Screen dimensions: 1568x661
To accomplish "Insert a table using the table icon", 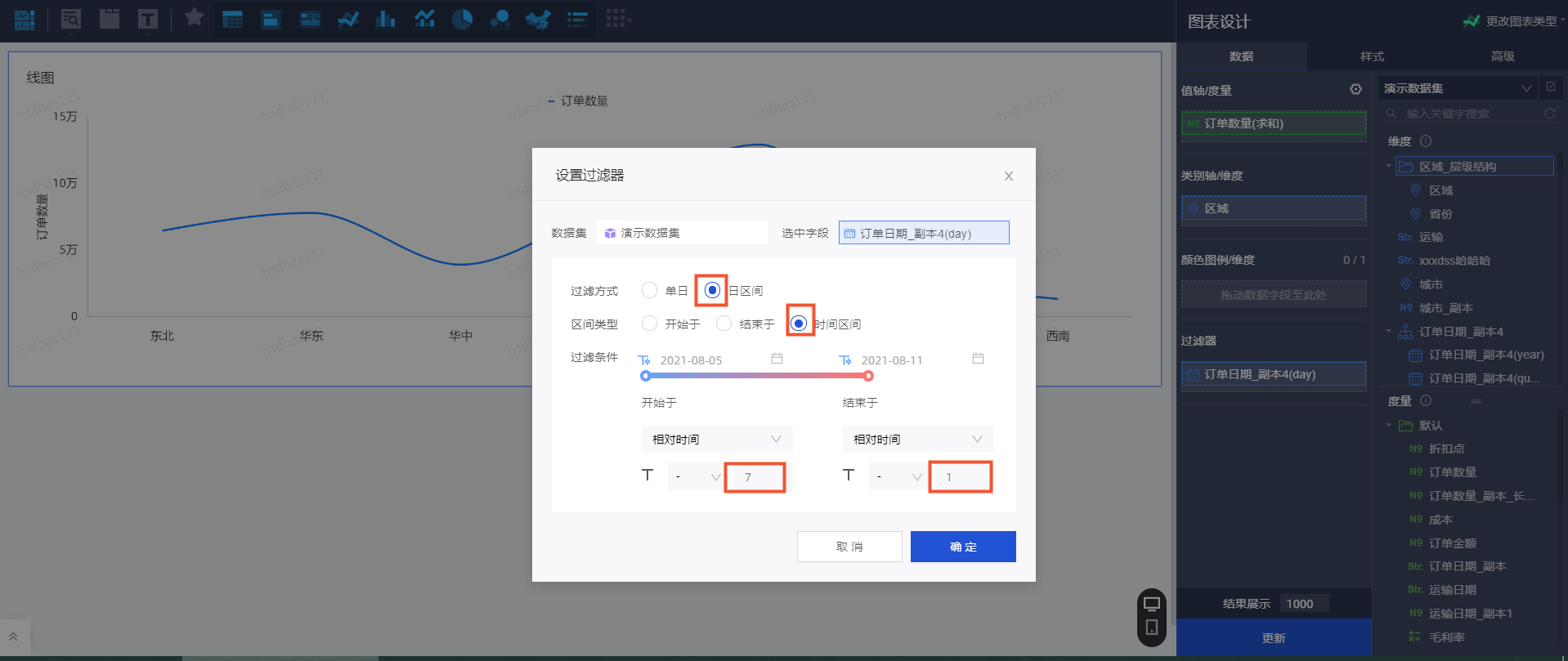I will 232,20.
